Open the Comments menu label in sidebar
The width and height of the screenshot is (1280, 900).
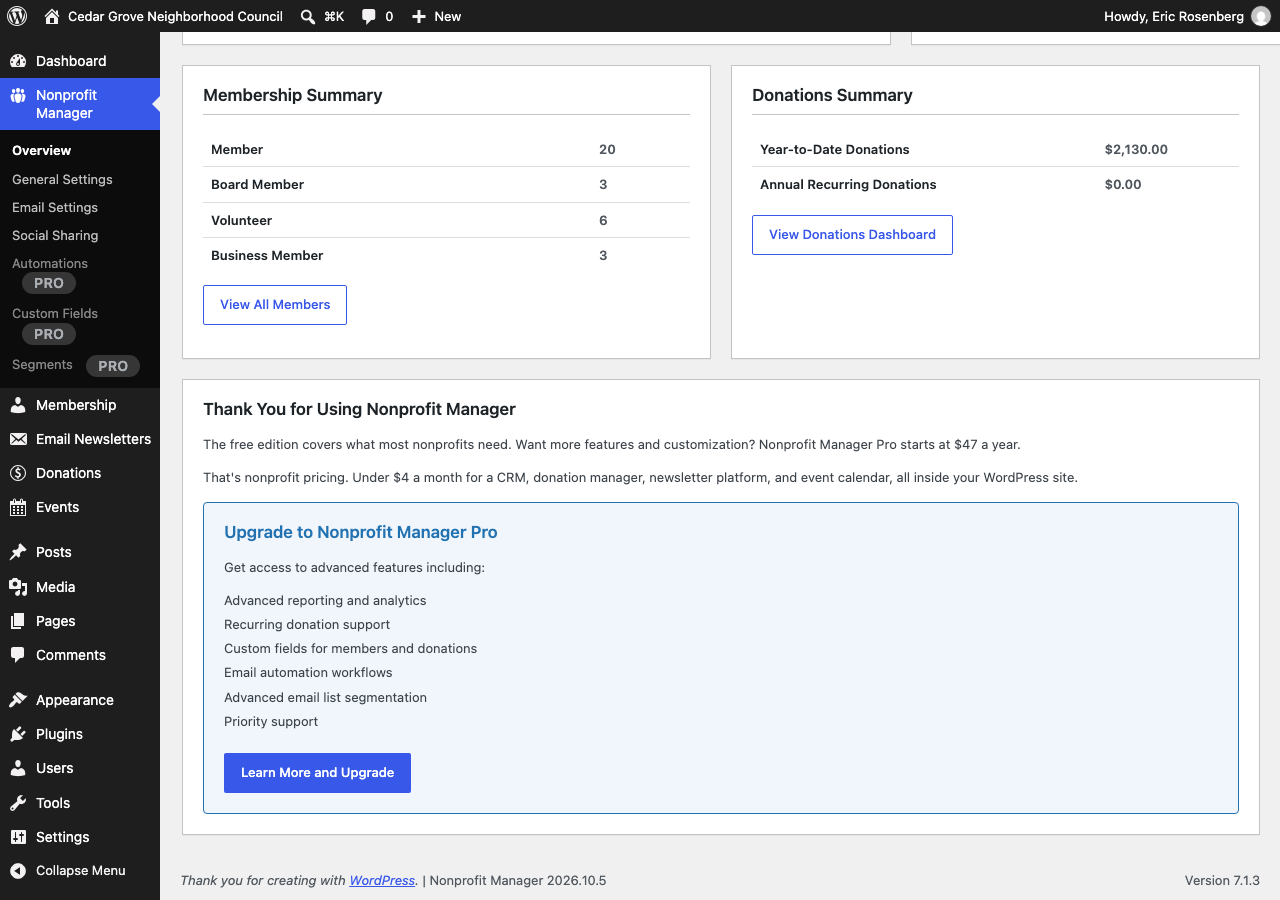[x=71, y=655]
